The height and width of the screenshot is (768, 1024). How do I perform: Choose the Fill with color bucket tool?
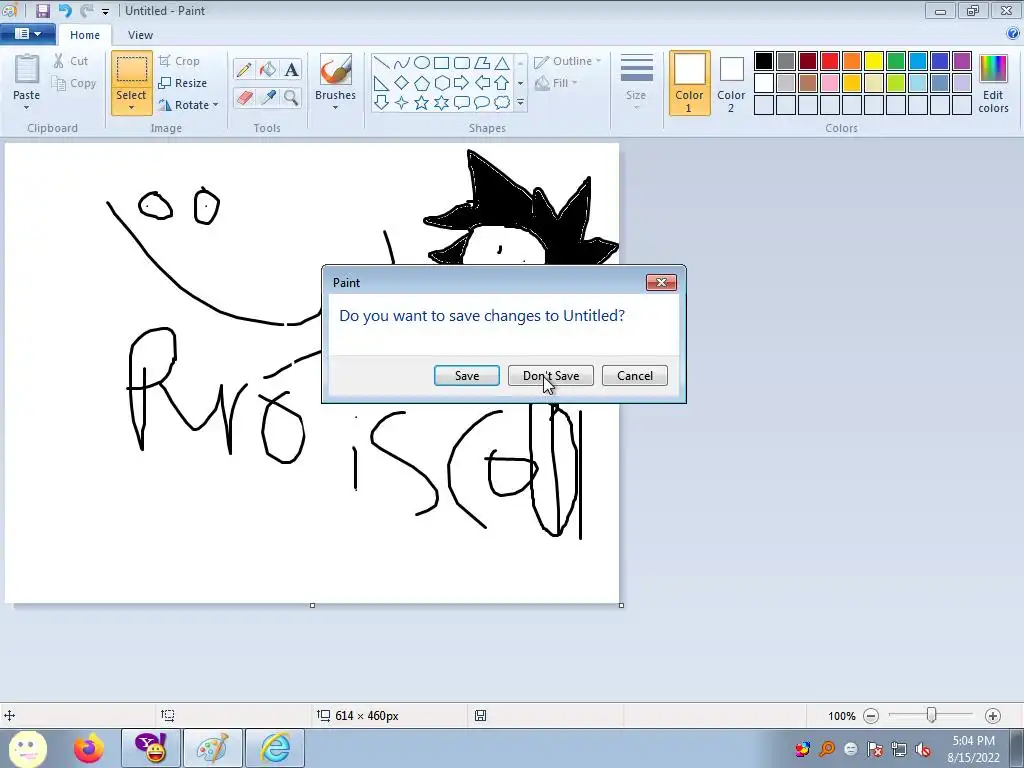click(x=268, y=69)
